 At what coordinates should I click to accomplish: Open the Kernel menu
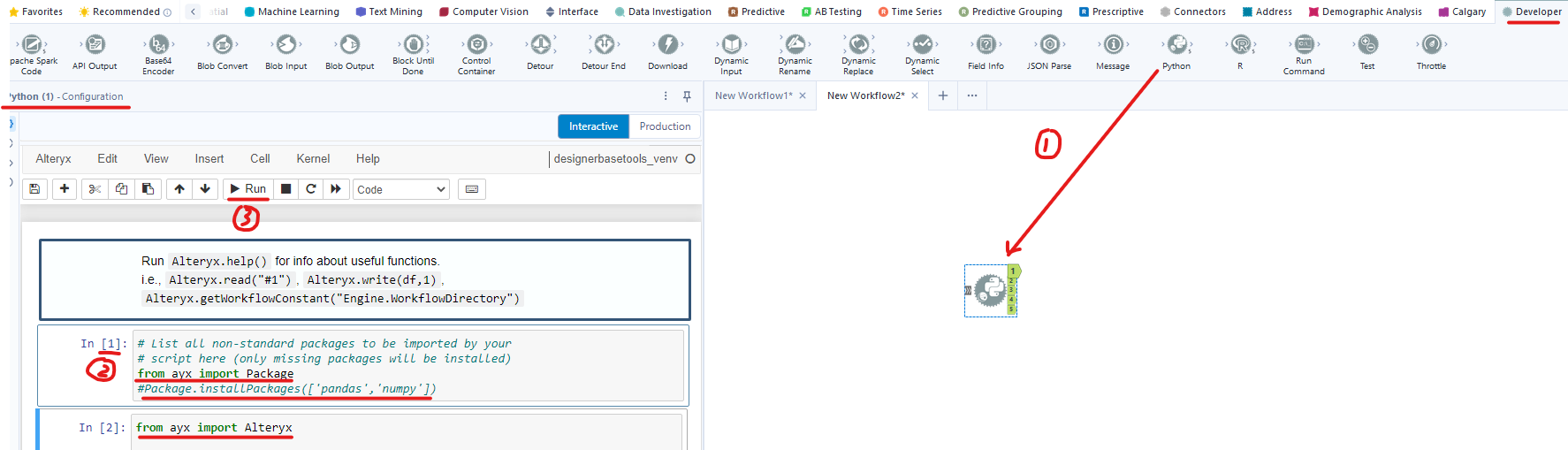coord(313,158)
